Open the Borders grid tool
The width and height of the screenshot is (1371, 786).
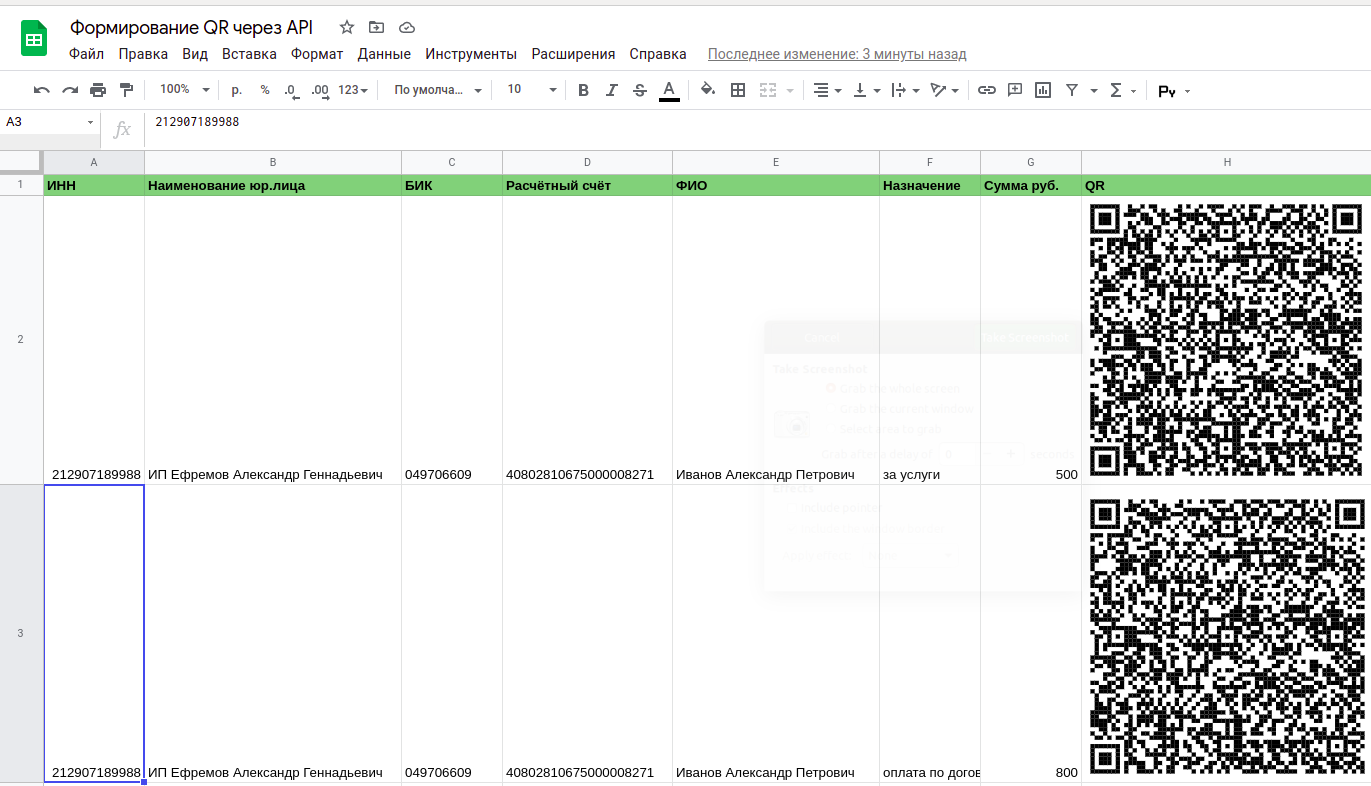click(738, 90)
